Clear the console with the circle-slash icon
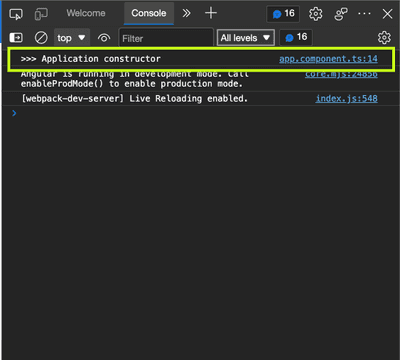Screen dimensions: 400x360 (41, 38)
